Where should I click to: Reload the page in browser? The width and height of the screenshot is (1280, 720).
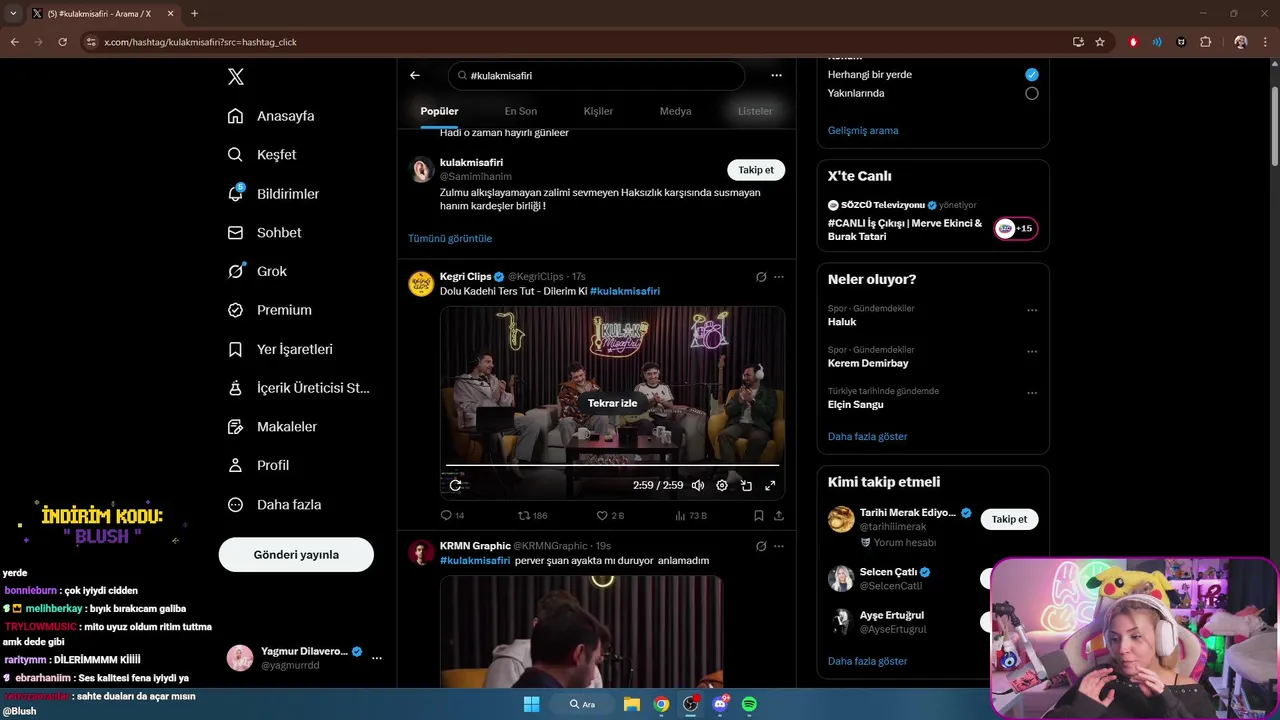[x=62, y=42]
